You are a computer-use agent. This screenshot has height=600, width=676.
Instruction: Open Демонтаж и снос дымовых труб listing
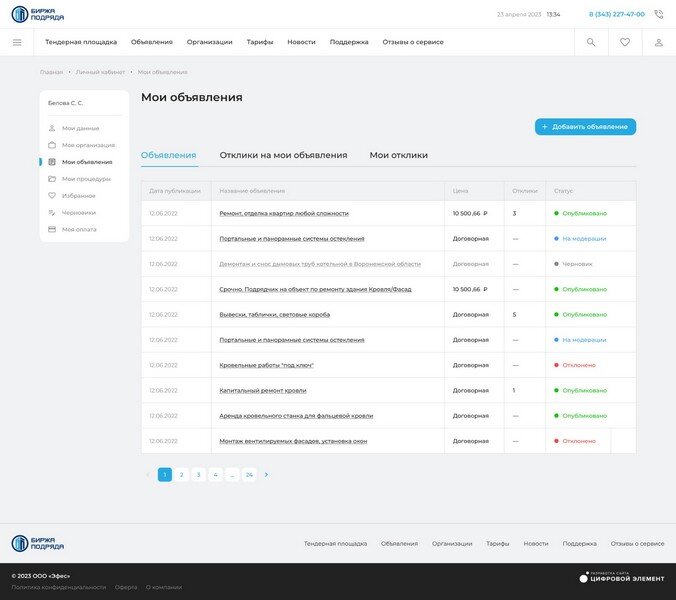tap(320, 264)
